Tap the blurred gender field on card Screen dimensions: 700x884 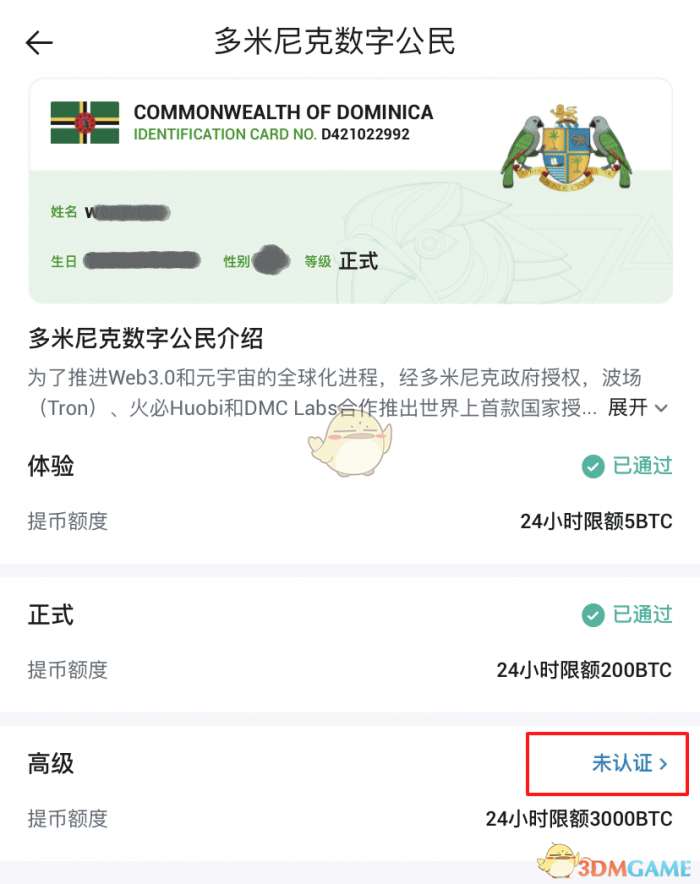point(271,260)
